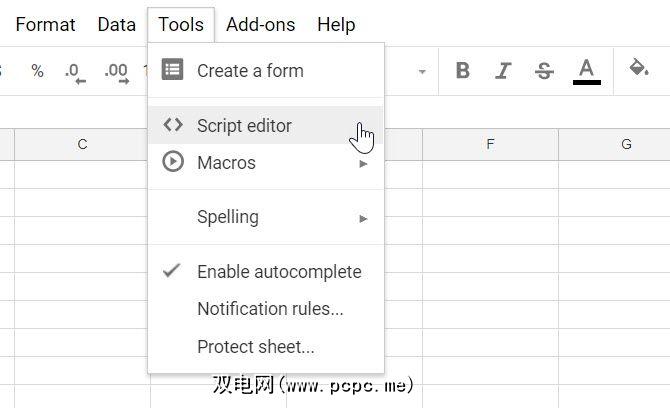Image resolution: width=670 pixels, height=408 pixels.
Task: Expand the Macros submenu
Action: [x=364, y=163]
